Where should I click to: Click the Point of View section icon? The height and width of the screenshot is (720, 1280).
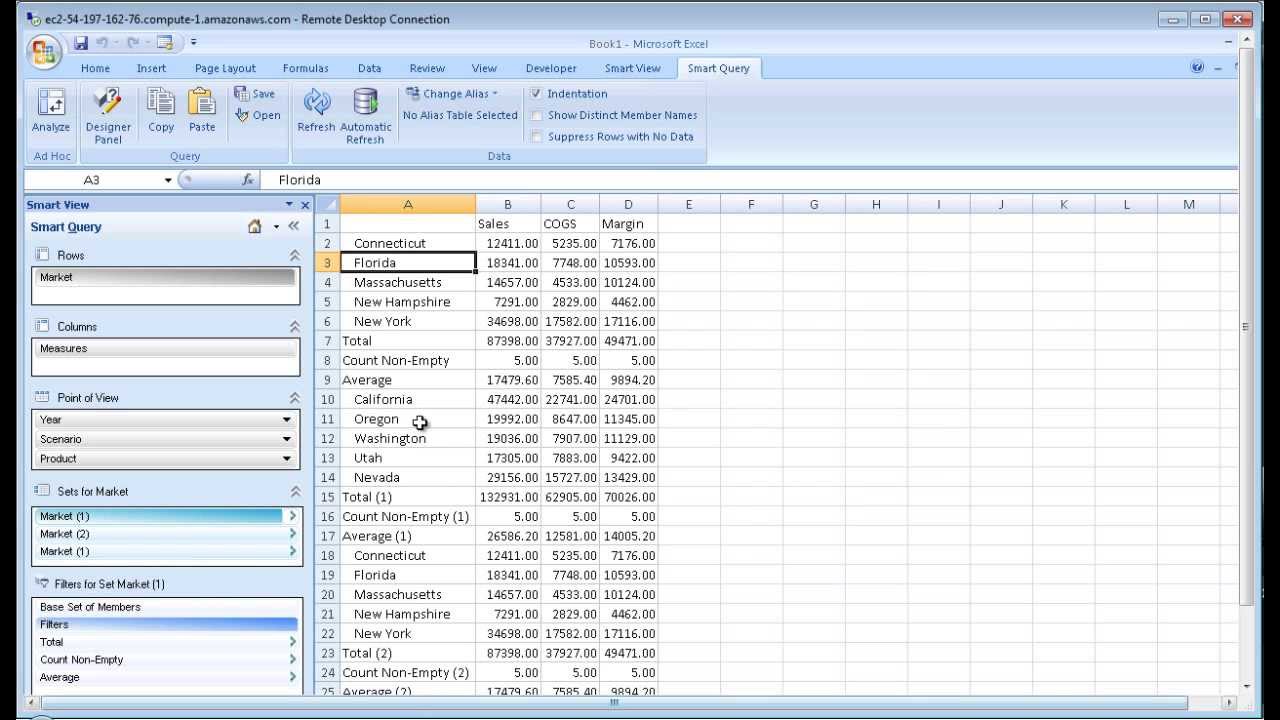coord(42,397)
